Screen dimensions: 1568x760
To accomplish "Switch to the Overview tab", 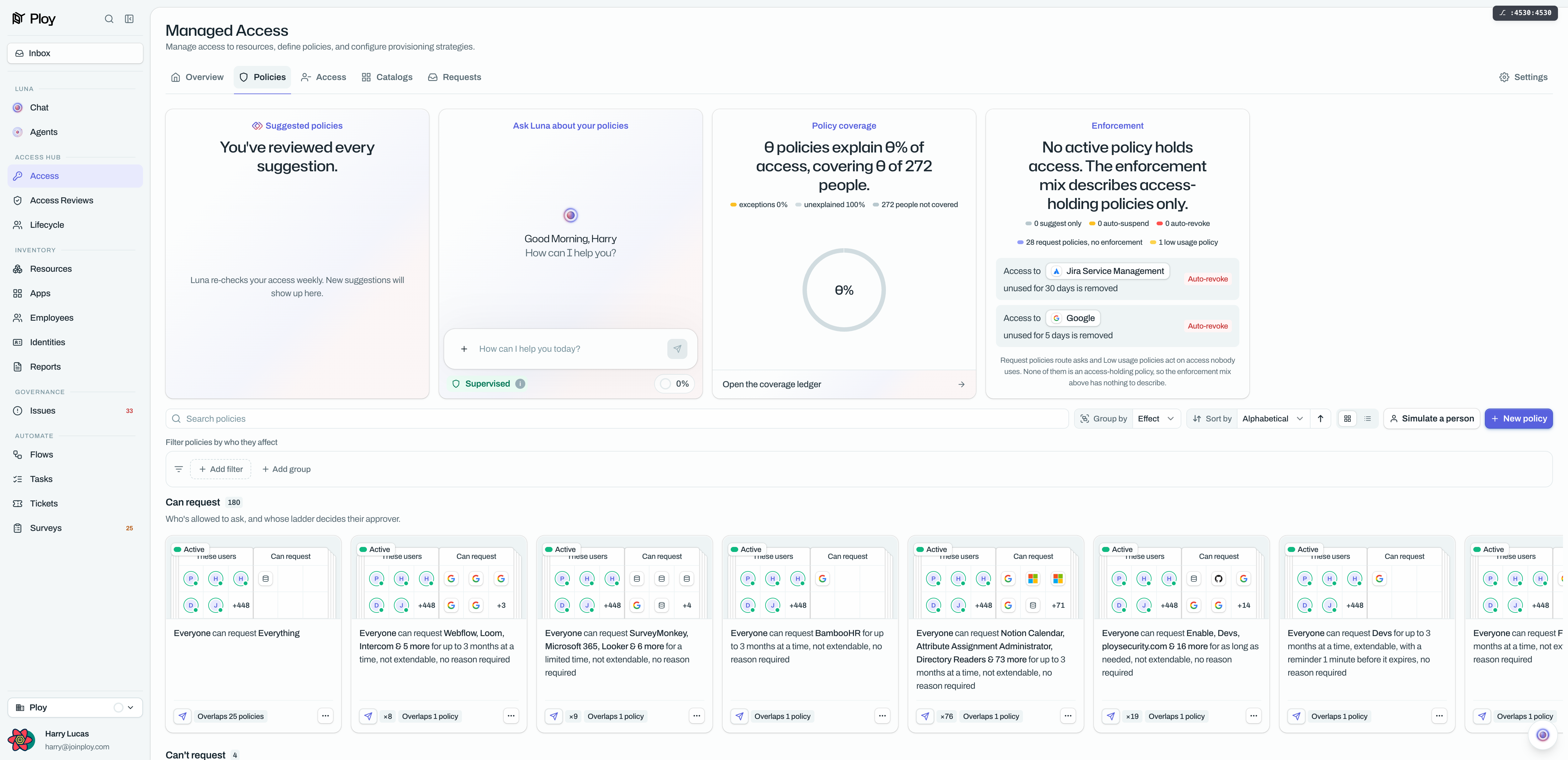I will (x=197, y=77).
